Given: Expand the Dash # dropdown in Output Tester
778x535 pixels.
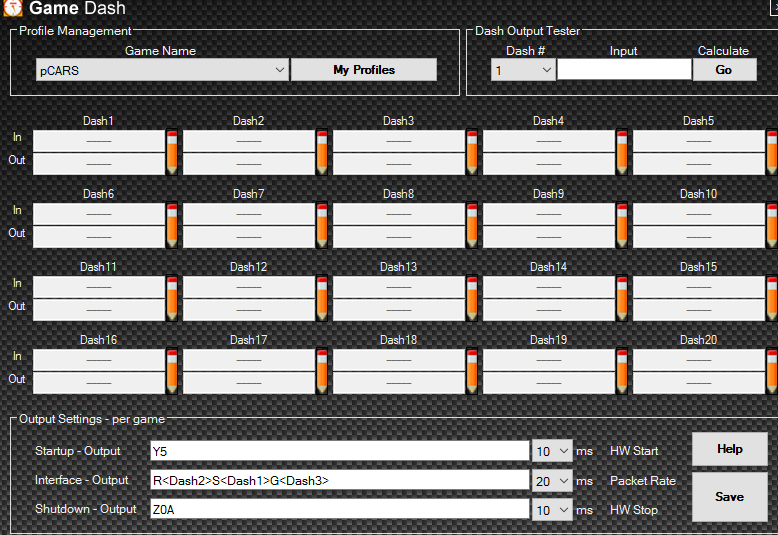Looking at the screenshot, I should tap(523, 70).
